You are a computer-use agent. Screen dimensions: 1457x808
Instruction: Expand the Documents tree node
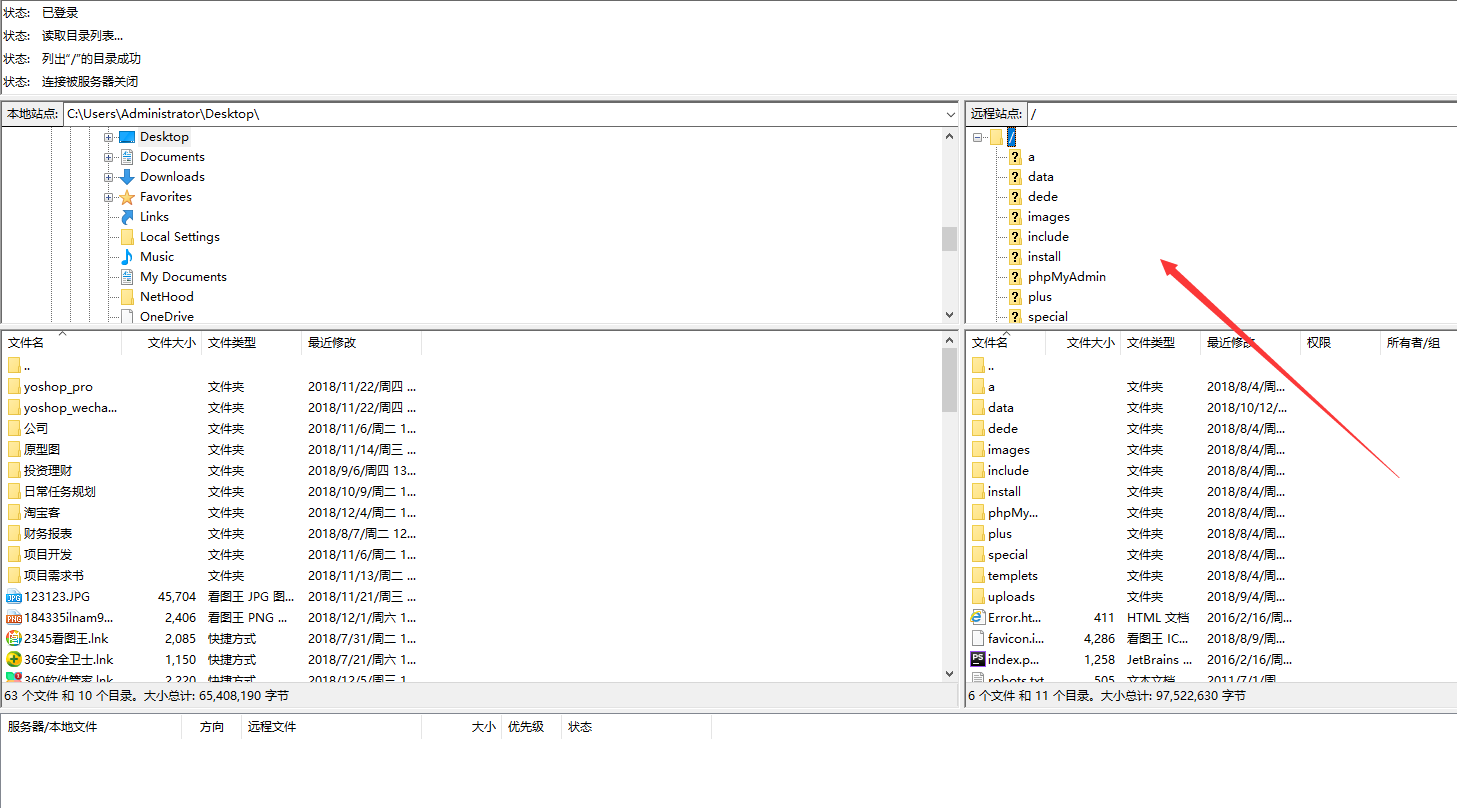point(109,157)
